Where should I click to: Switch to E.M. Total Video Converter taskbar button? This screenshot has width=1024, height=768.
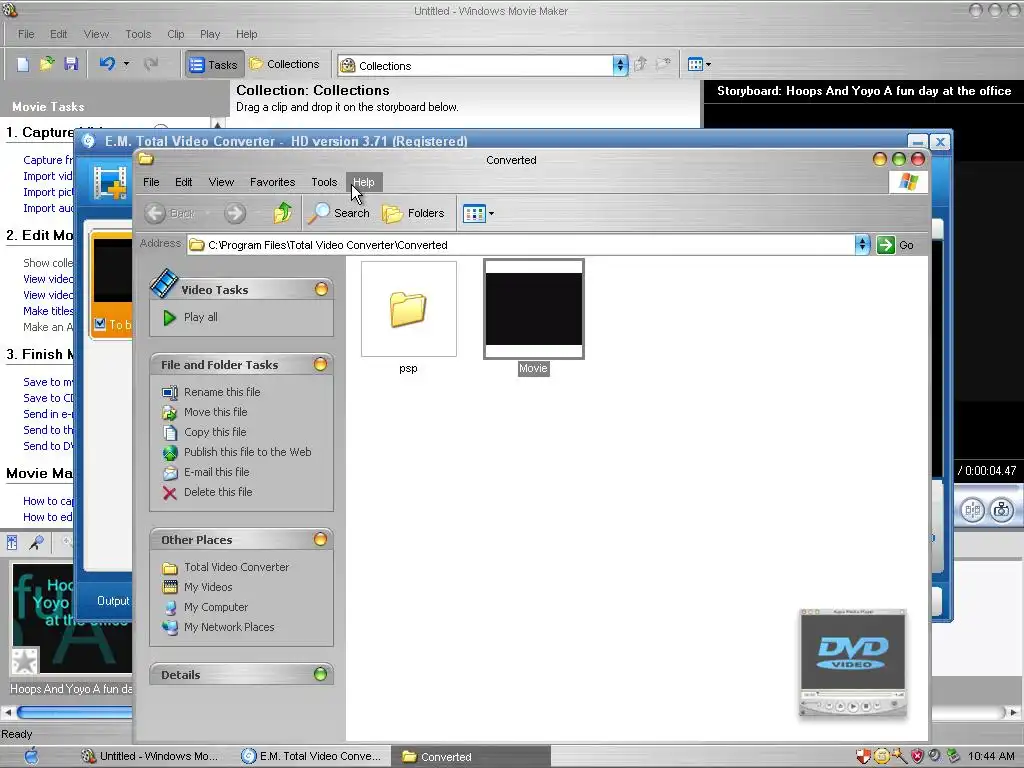pyautogui.click(x=311, y=756)
